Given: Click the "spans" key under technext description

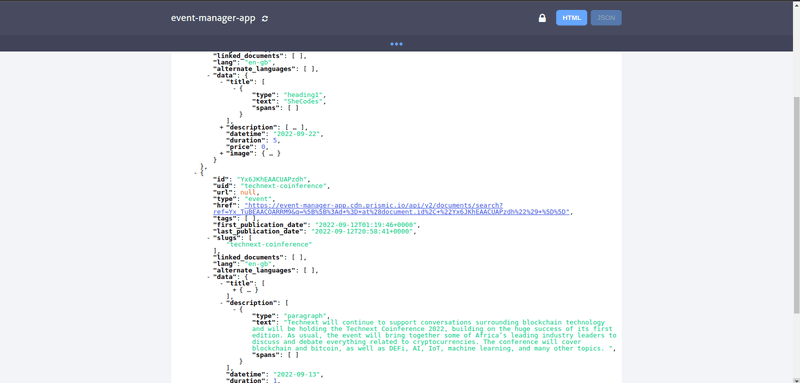Looking at the screenshot, I should click(x=267, y=355).
